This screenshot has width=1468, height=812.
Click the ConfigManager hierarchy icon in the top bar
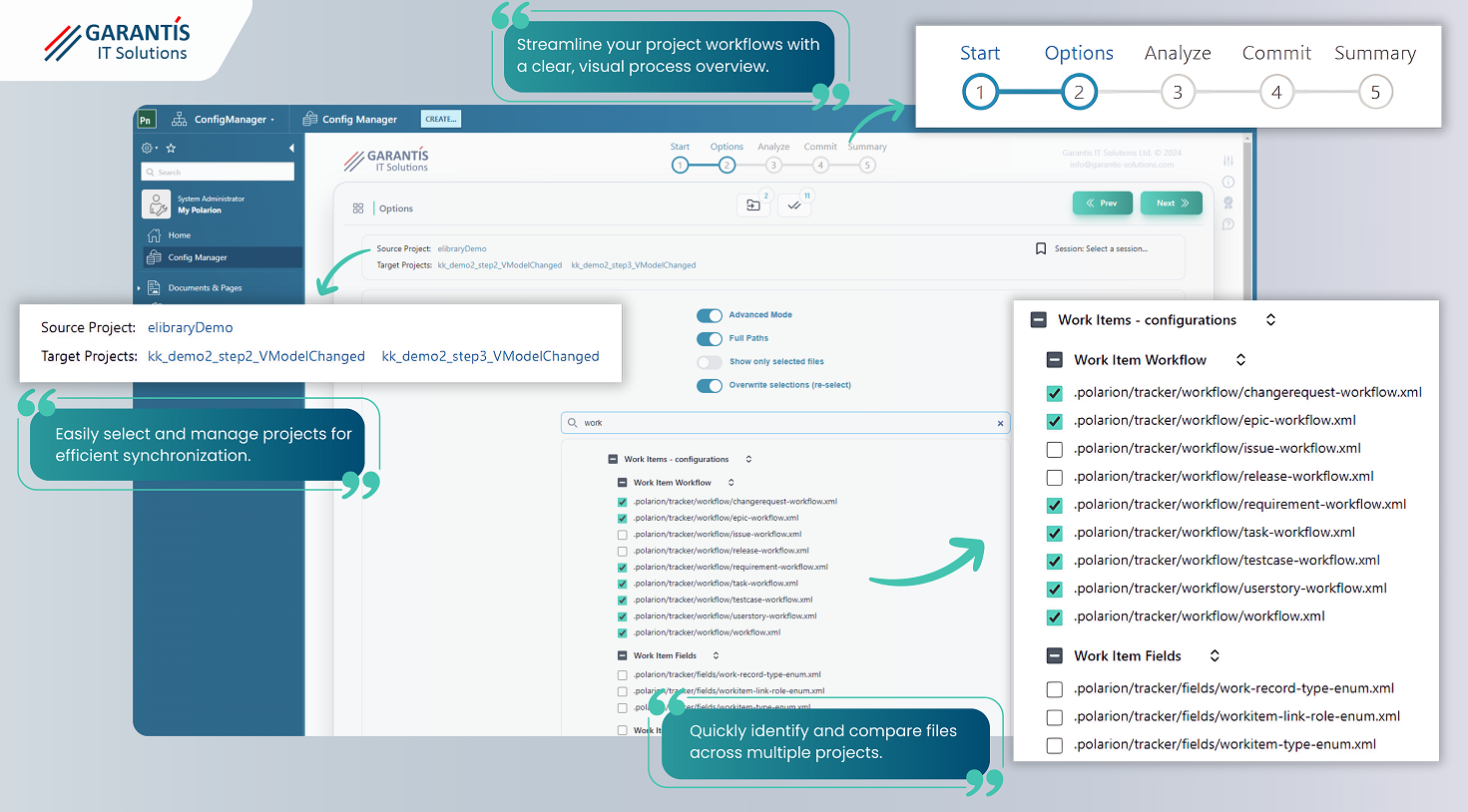180,118
